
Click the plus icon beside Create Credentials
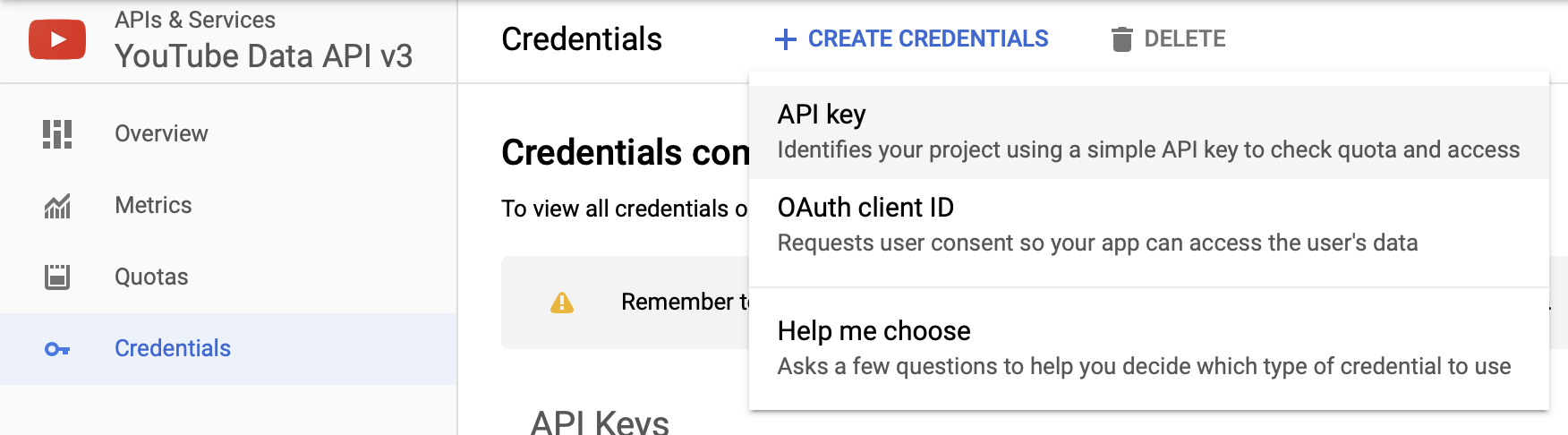(x=786, y=39)
